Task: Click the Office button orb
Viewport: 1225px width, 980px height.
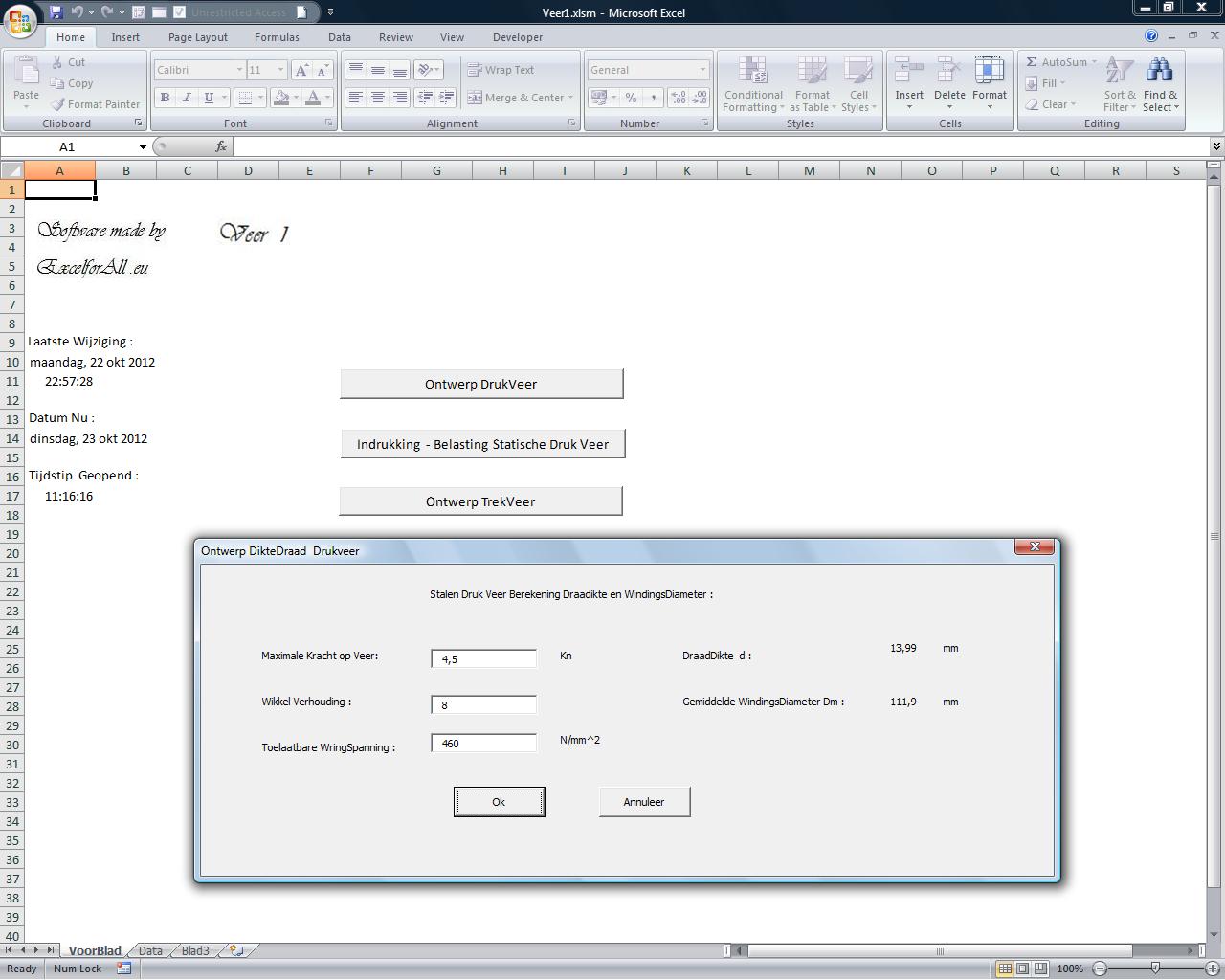Action: tap(19, 19)
